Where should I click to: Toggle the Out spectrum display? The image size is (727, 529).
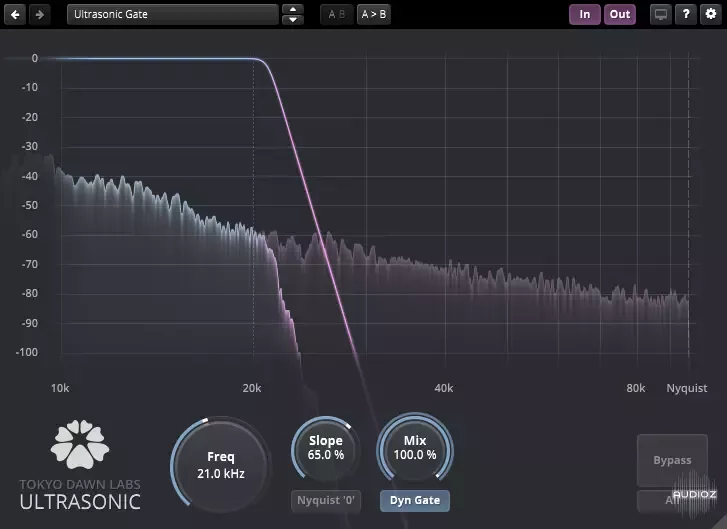click(x=620, y=14)
